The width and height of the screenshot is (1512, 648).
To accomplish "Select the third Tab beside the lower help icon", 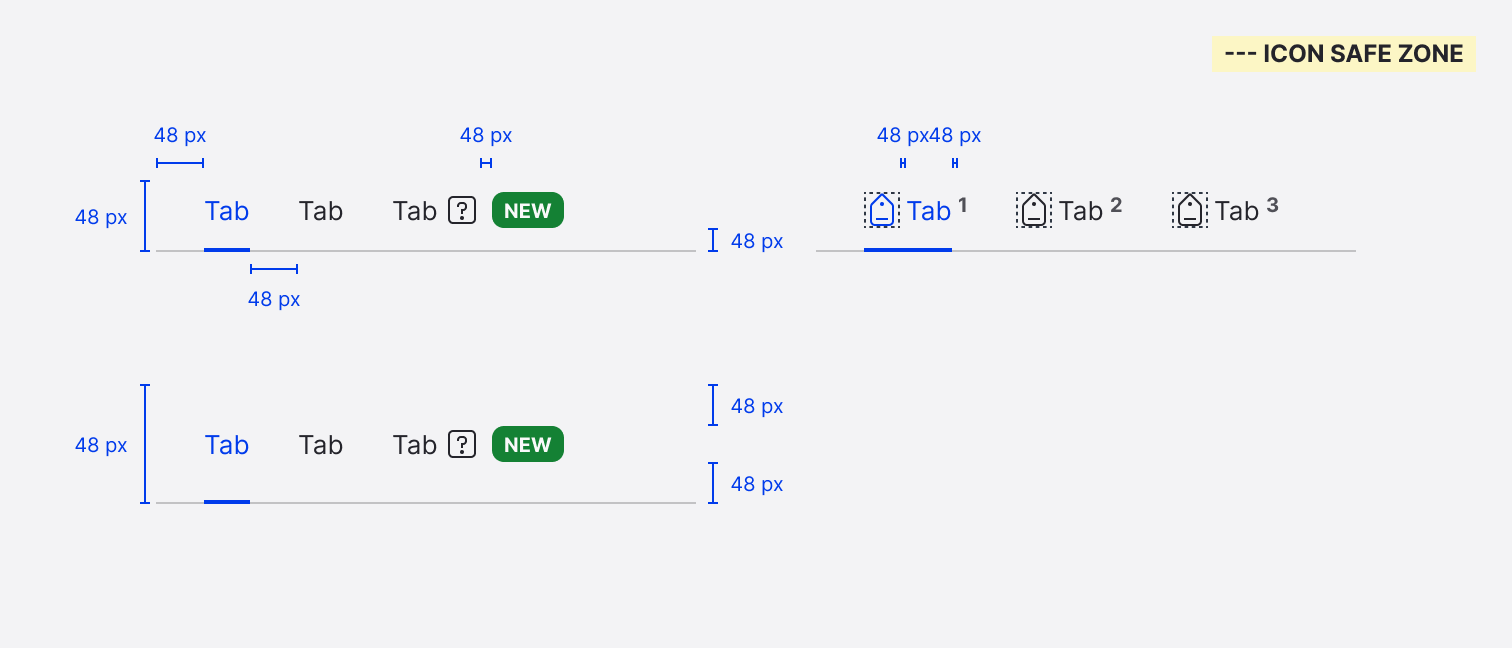I will [415, 445].
